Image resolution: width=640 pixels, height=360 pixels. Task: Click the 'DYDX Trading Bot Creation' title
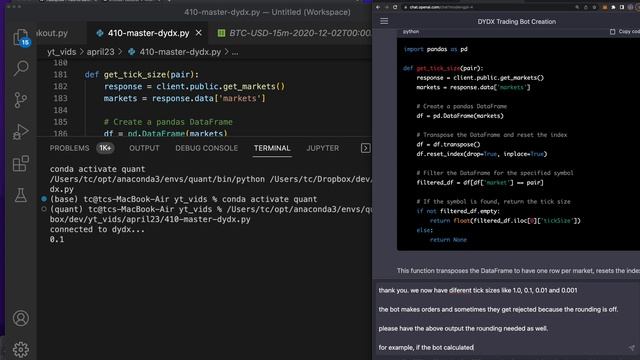point(516,22)
